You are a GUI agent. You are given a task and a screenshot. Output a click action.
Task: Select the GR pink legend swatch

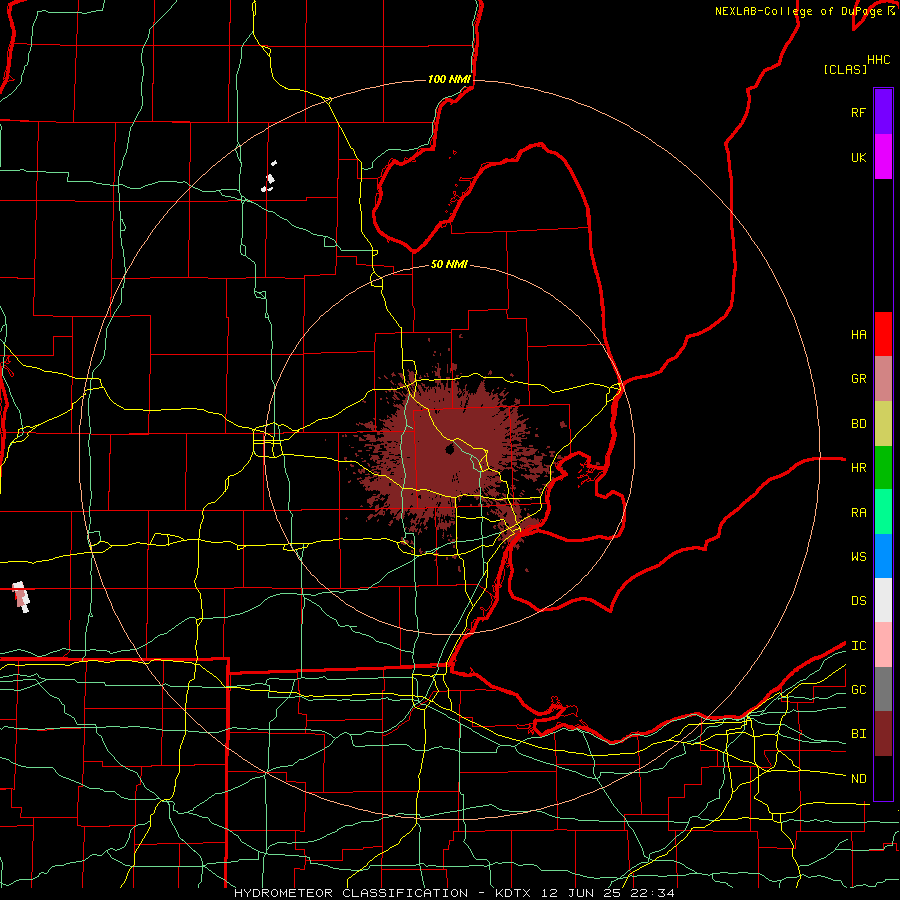click(883, 379)
